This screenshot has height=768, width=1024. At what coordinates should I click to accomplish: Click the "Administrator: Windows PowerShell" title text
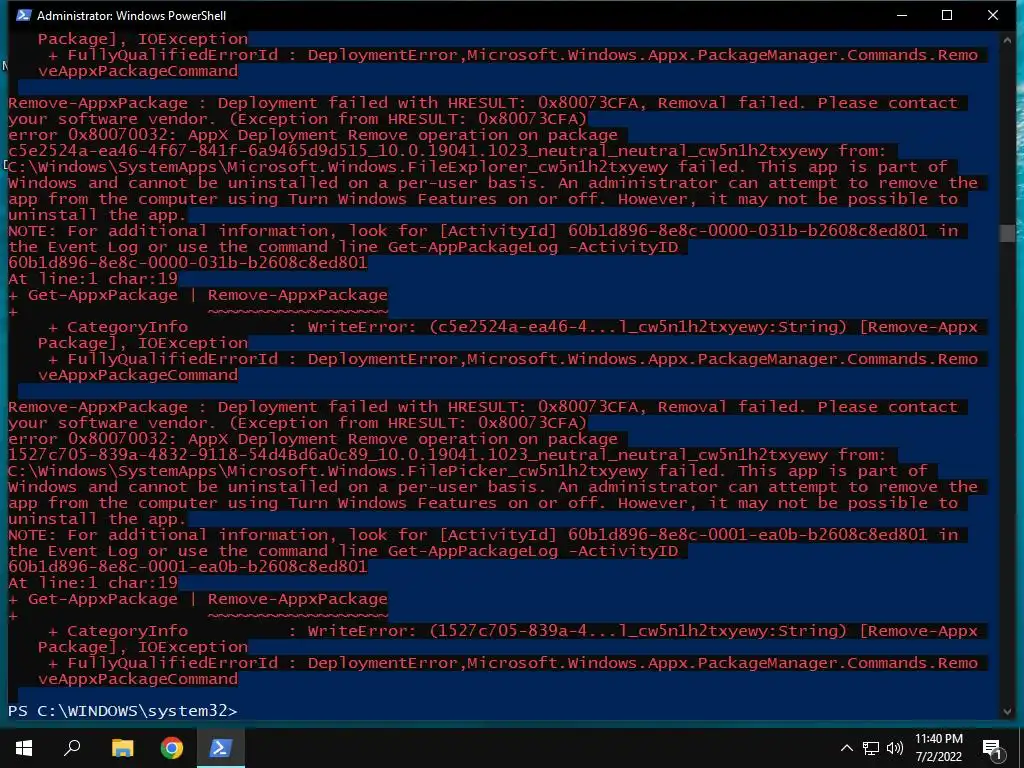[131, 15]
